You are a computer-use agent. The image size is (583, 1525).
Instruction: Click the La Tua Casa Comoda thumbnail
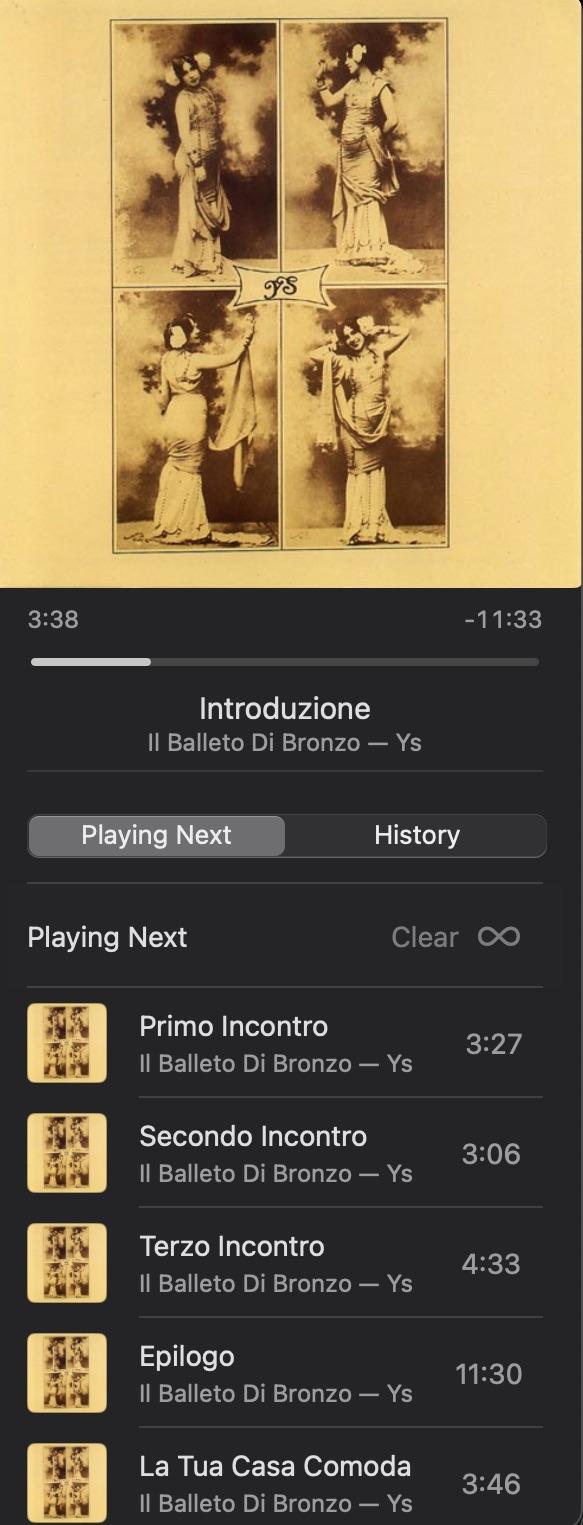[x=67, y=1483]
